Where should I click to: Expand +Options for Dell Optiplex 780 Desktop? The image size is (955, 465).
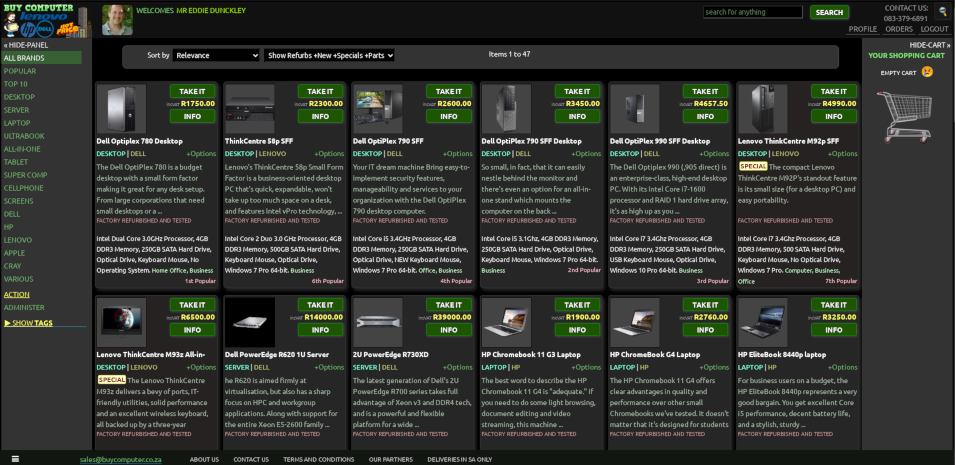pyautogui.click(x=201, y=154)
